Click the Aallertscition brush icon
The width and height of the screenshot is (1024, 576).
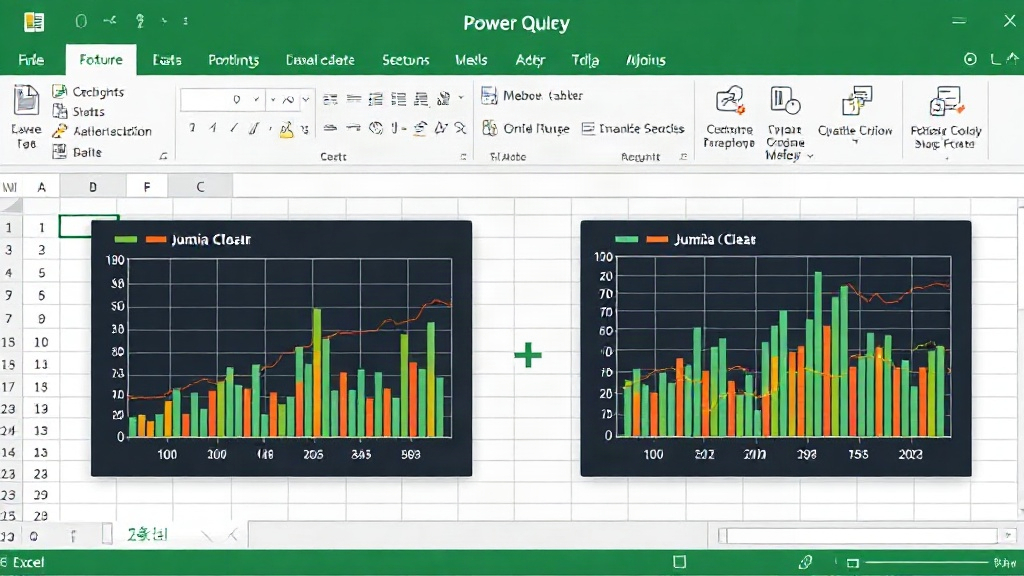59,131
